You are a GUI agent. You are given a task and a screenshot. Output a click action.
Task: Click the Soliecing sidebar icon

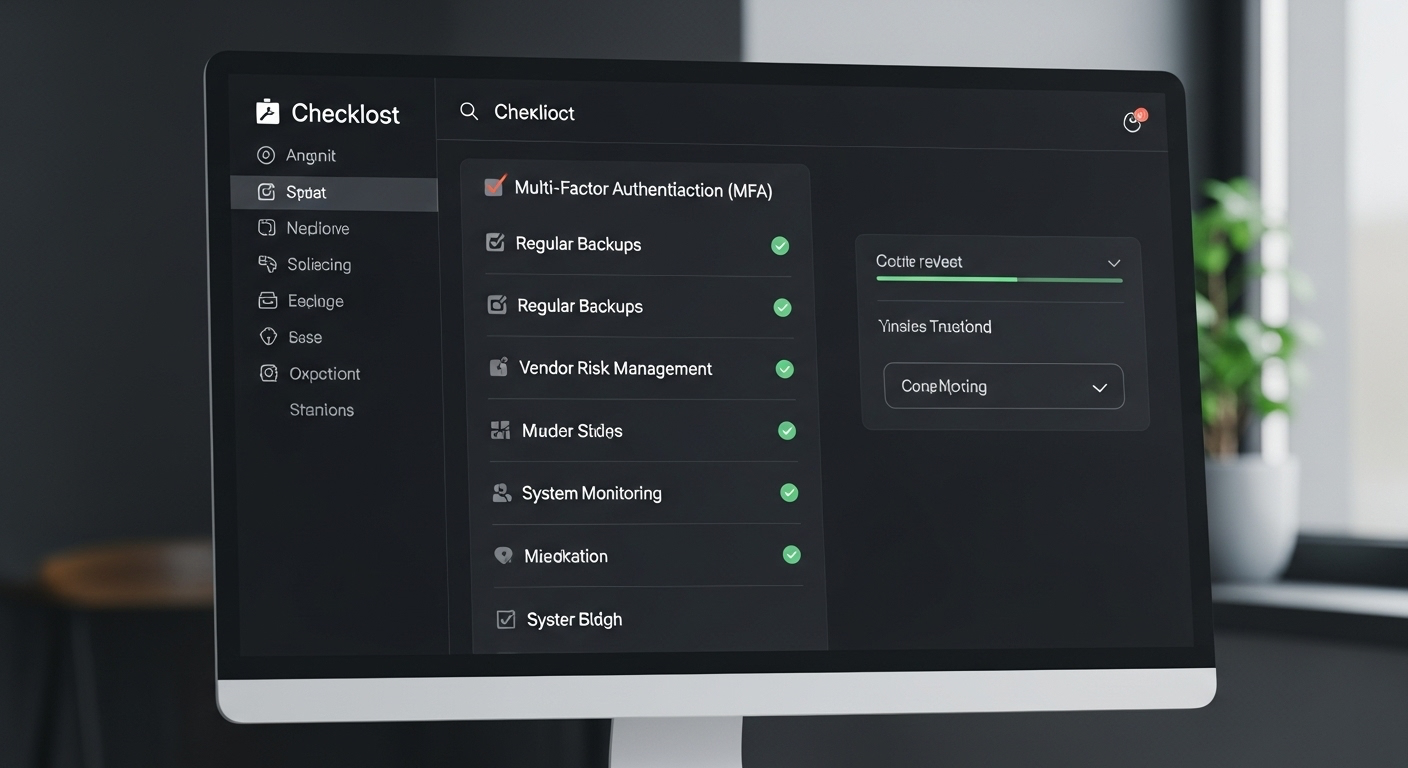[x=267, y=264]
